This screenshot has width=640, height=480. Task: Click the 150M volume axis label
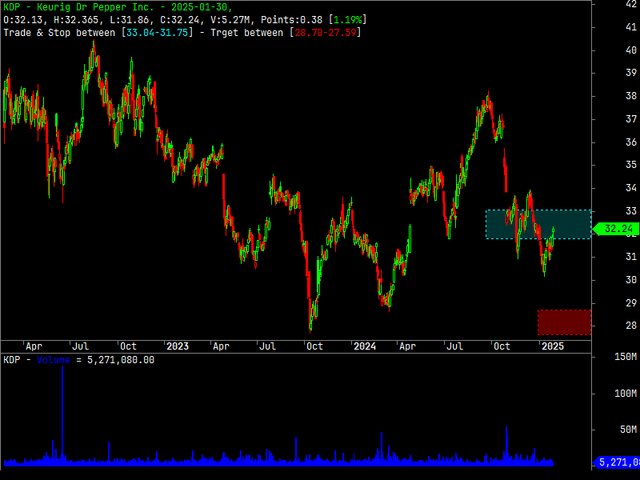[x=625, y=357]
